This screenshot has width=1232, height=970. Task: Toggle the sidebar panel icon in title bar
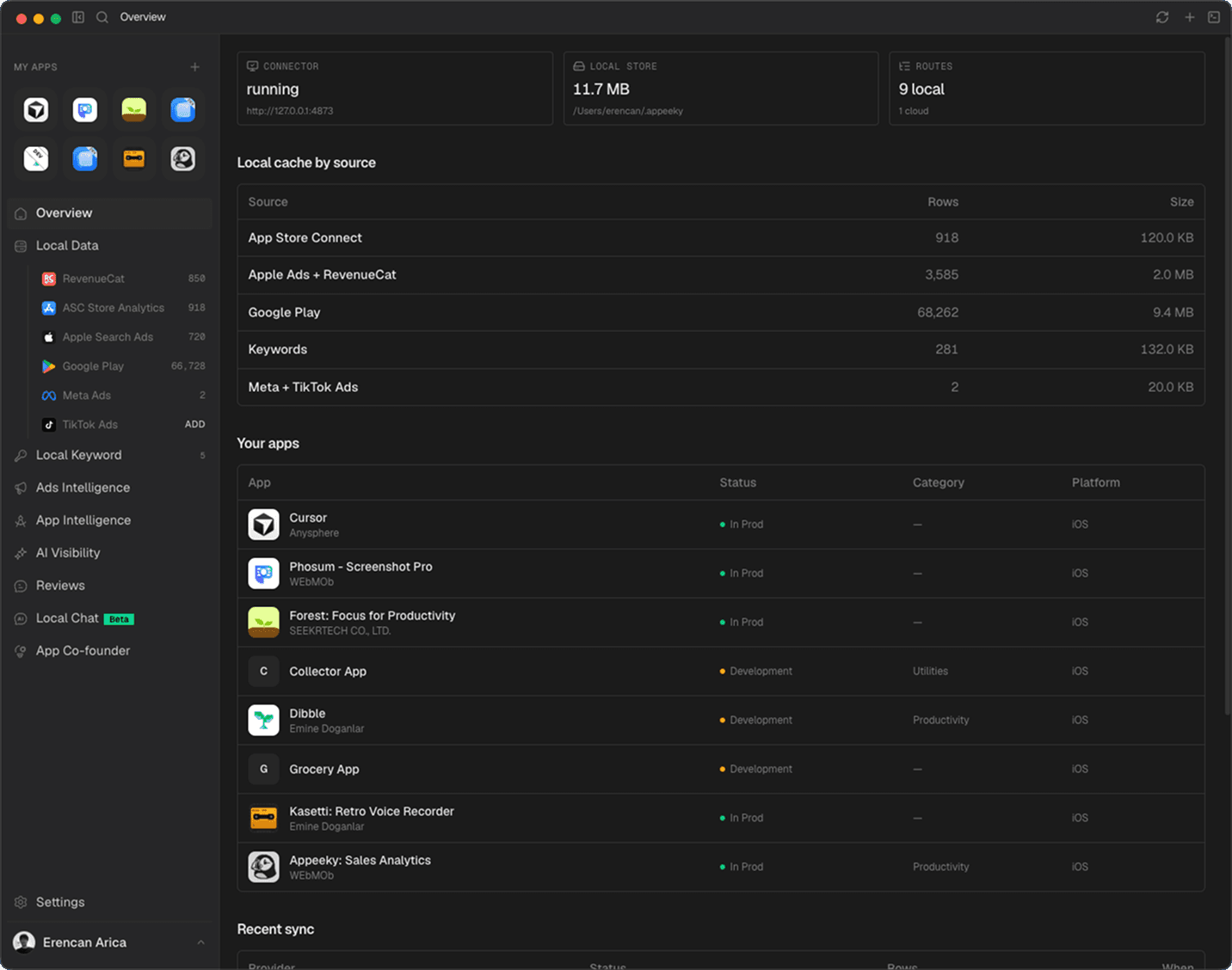click(78, 17)
